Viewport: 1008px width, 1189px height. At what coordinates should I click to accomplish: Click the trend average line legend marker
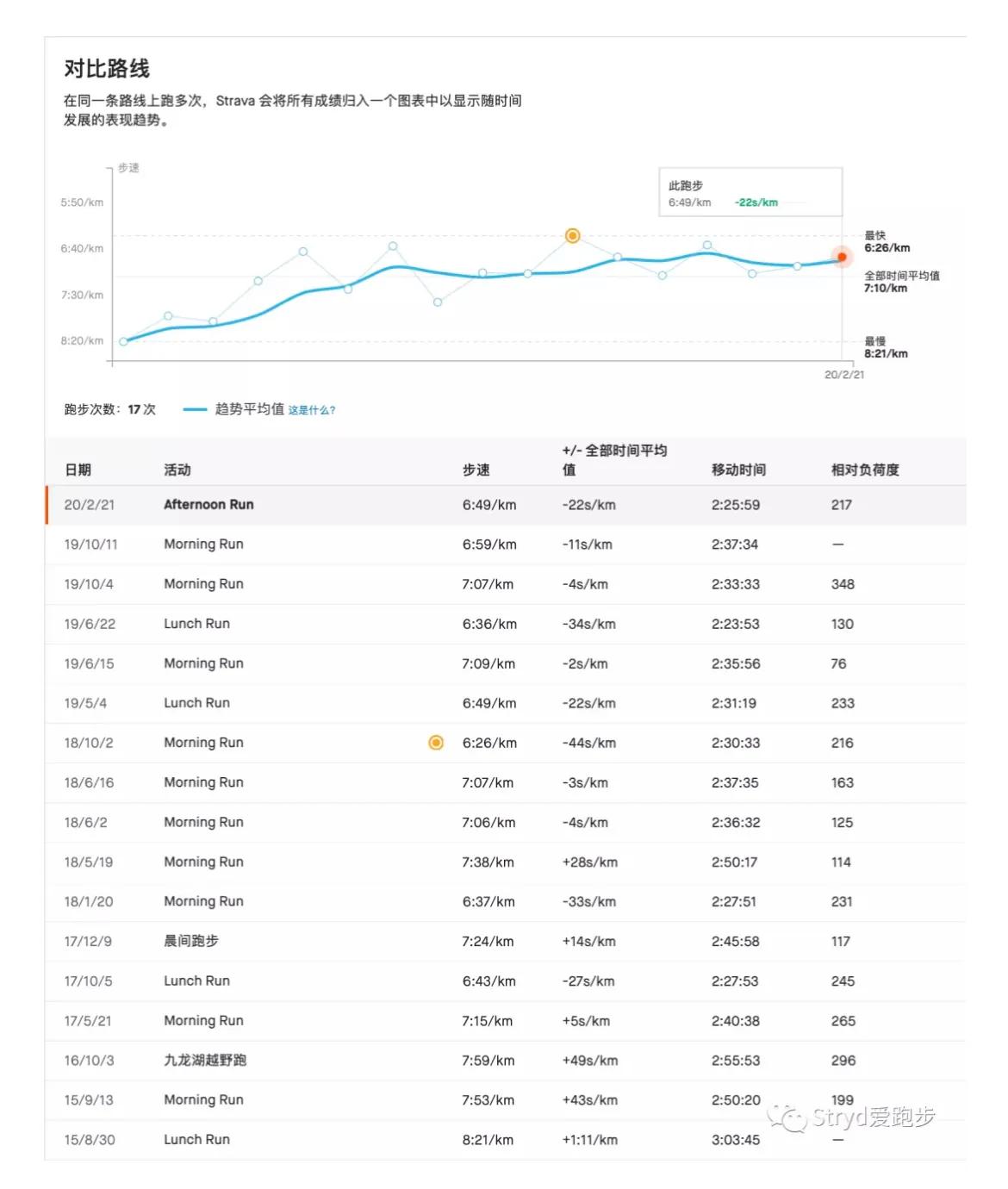[196, 410]
